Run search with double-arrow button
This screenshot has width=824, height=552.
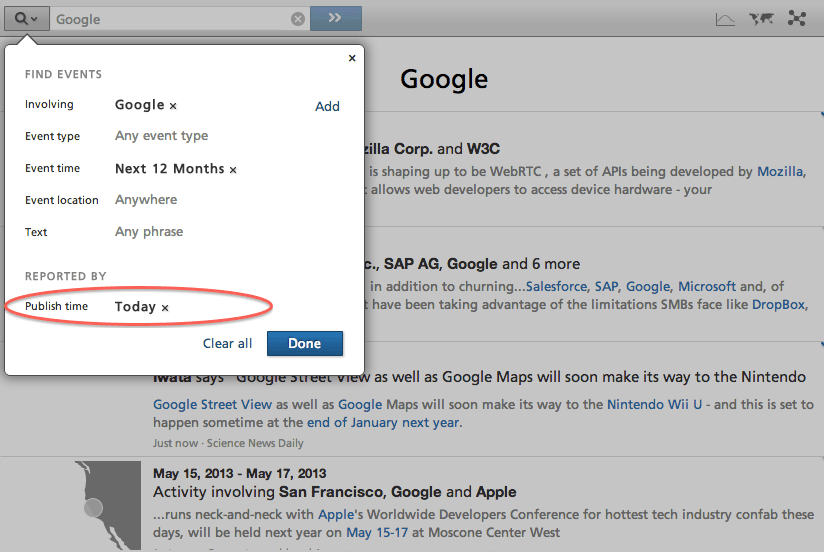[x=335, y=18]
